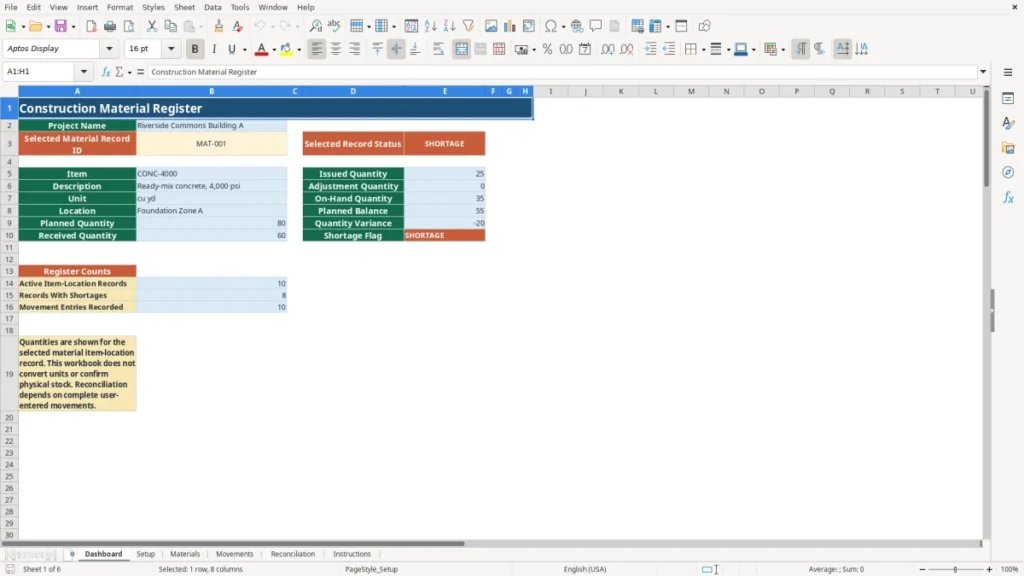Open background color palette dropdown arrow
This screenshot has width=1024, height=576.
[x=299, y=49]
